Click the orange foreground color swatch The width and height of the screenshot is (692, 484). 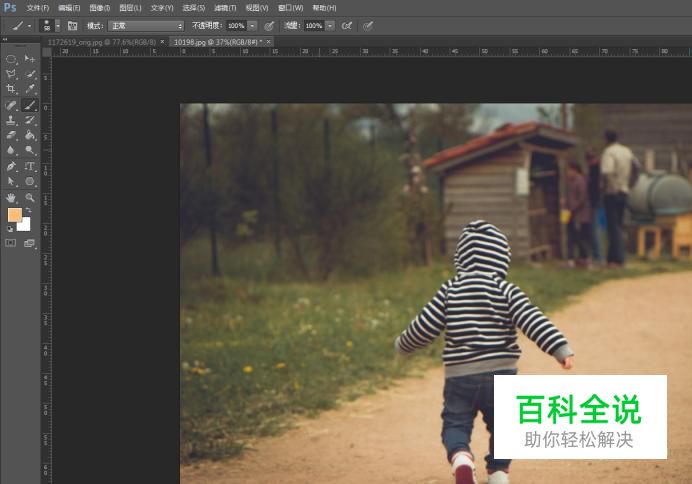tap(14, 215)
